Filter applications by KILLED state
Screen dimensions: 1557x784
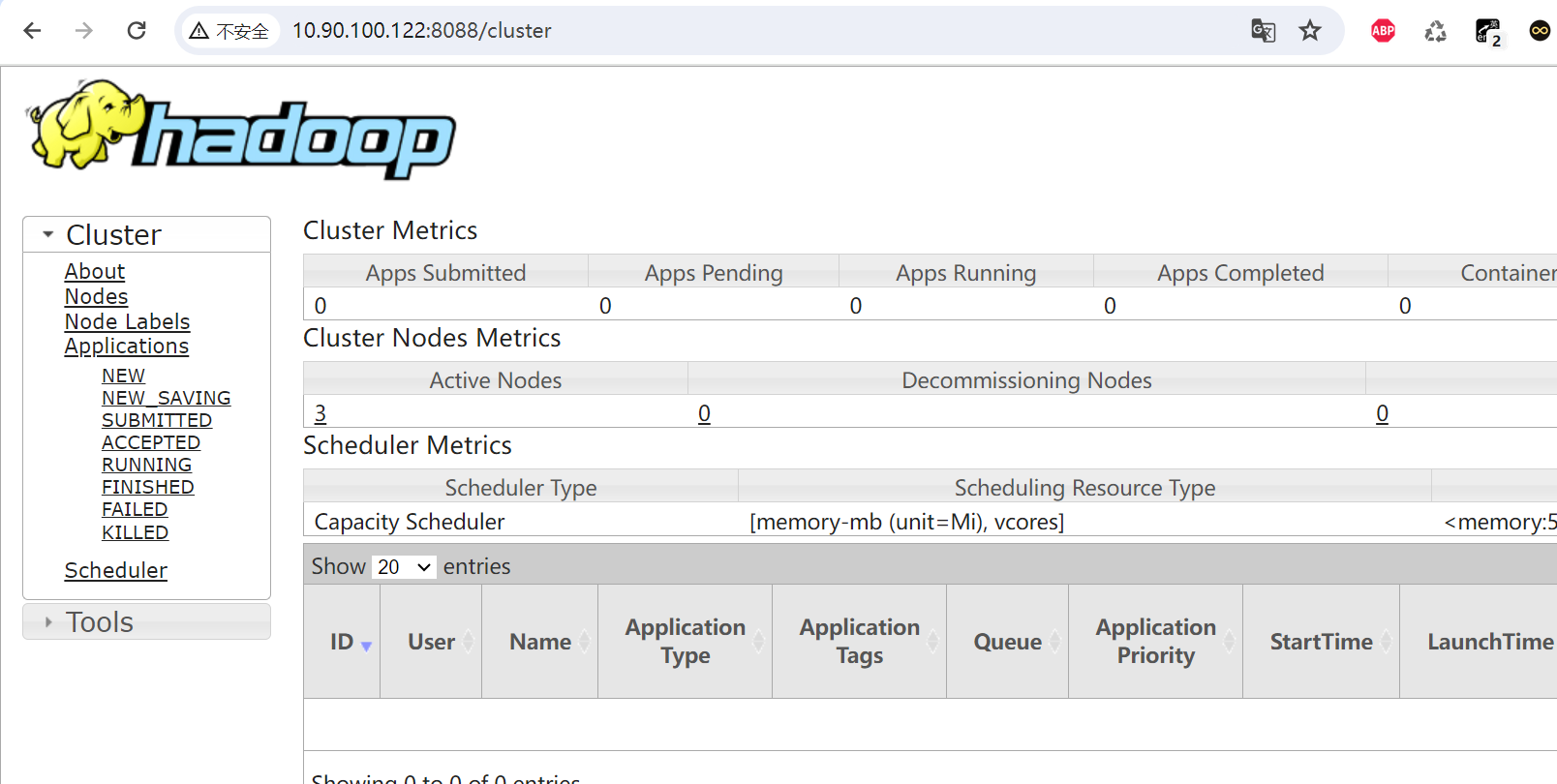[136, 532]
